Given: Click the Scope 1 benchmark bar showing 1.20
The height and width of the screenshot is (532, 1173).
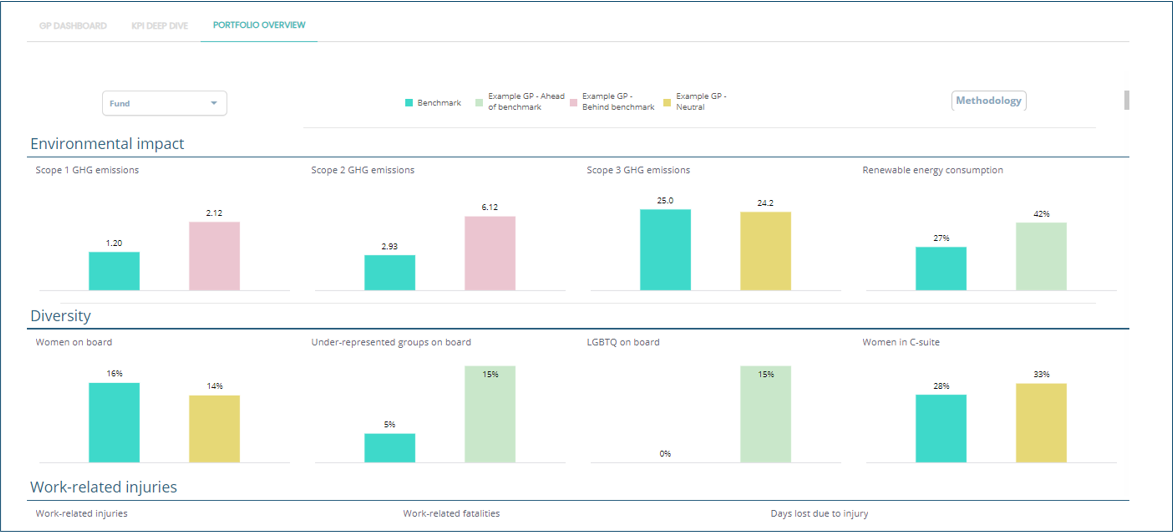Looking at the screenshot, I should [x=114, y=271].
